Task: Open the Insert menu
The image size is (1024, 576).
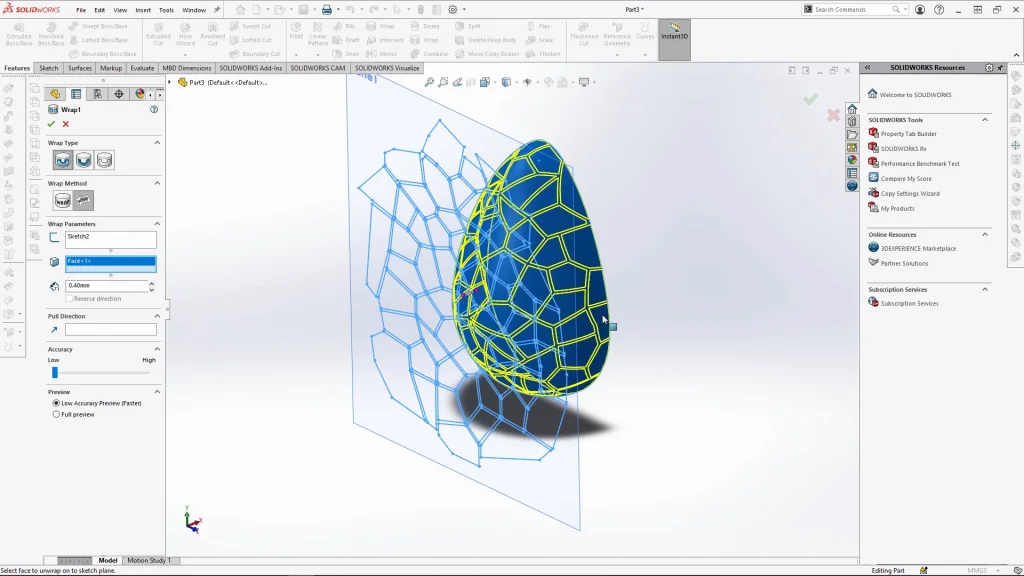Action: click(143, 10)
